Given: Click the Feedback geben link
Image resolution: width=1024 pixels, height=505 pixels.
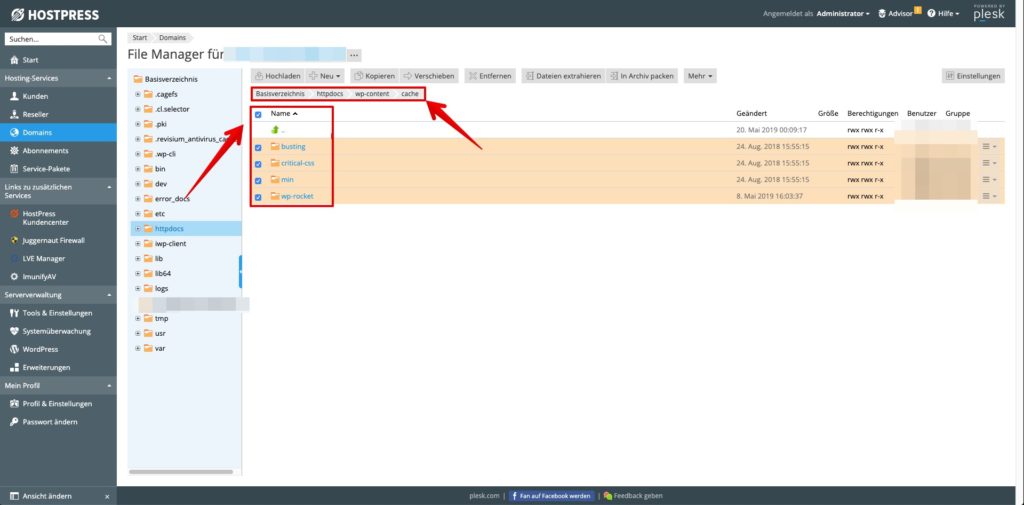Looking at the screenshot, I should [x=633, y=496].
